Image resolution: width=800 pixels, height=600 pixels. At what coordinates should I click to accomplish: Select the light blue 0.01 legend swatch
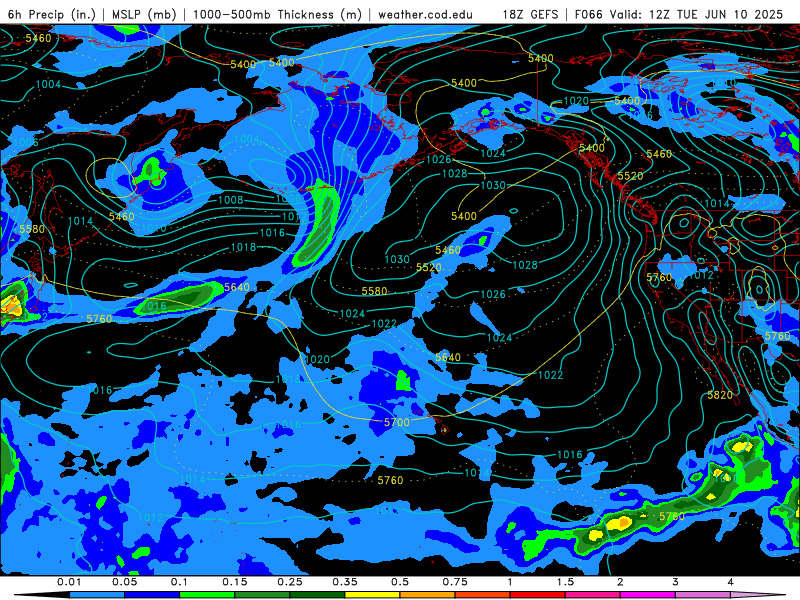97,595
